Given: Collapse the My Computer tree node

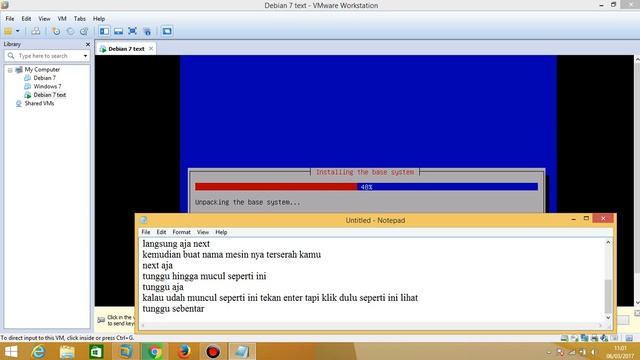Looking at the screenshot, I should coord(10,70).
